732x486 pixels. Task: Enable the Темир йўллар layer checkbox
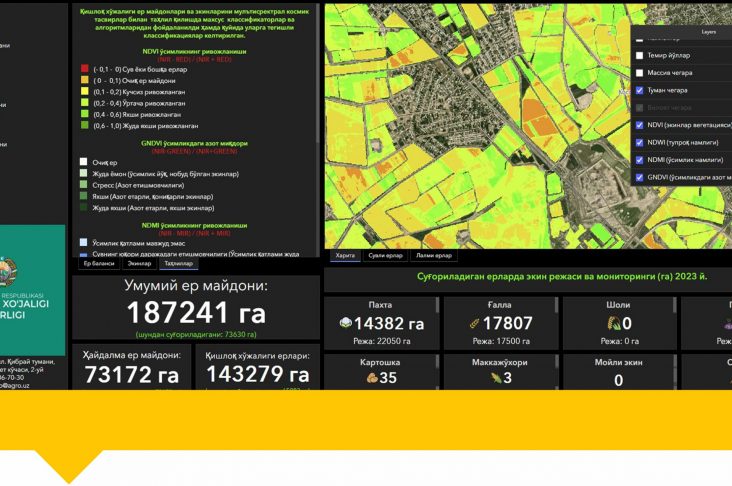coord(639,56)
